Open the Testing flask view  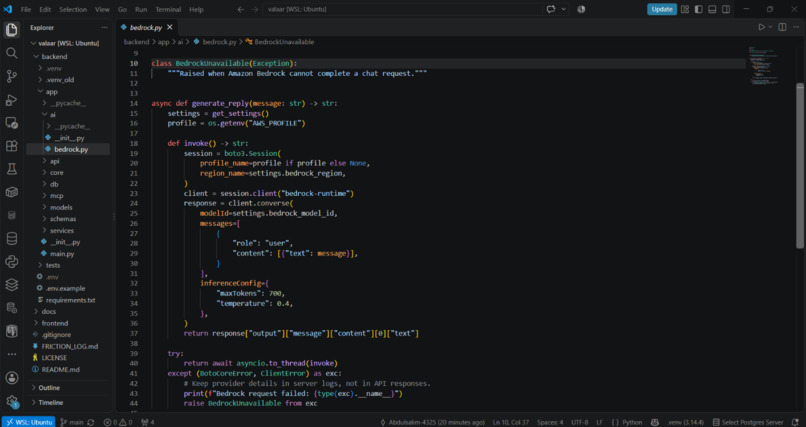11,169
